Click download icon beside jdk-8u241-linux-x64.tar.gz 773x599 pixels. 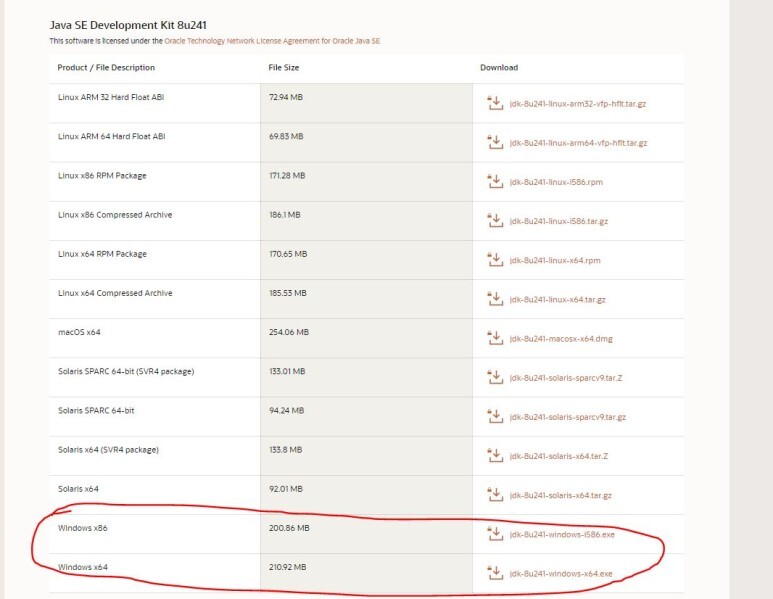click(x=495, y=299)
